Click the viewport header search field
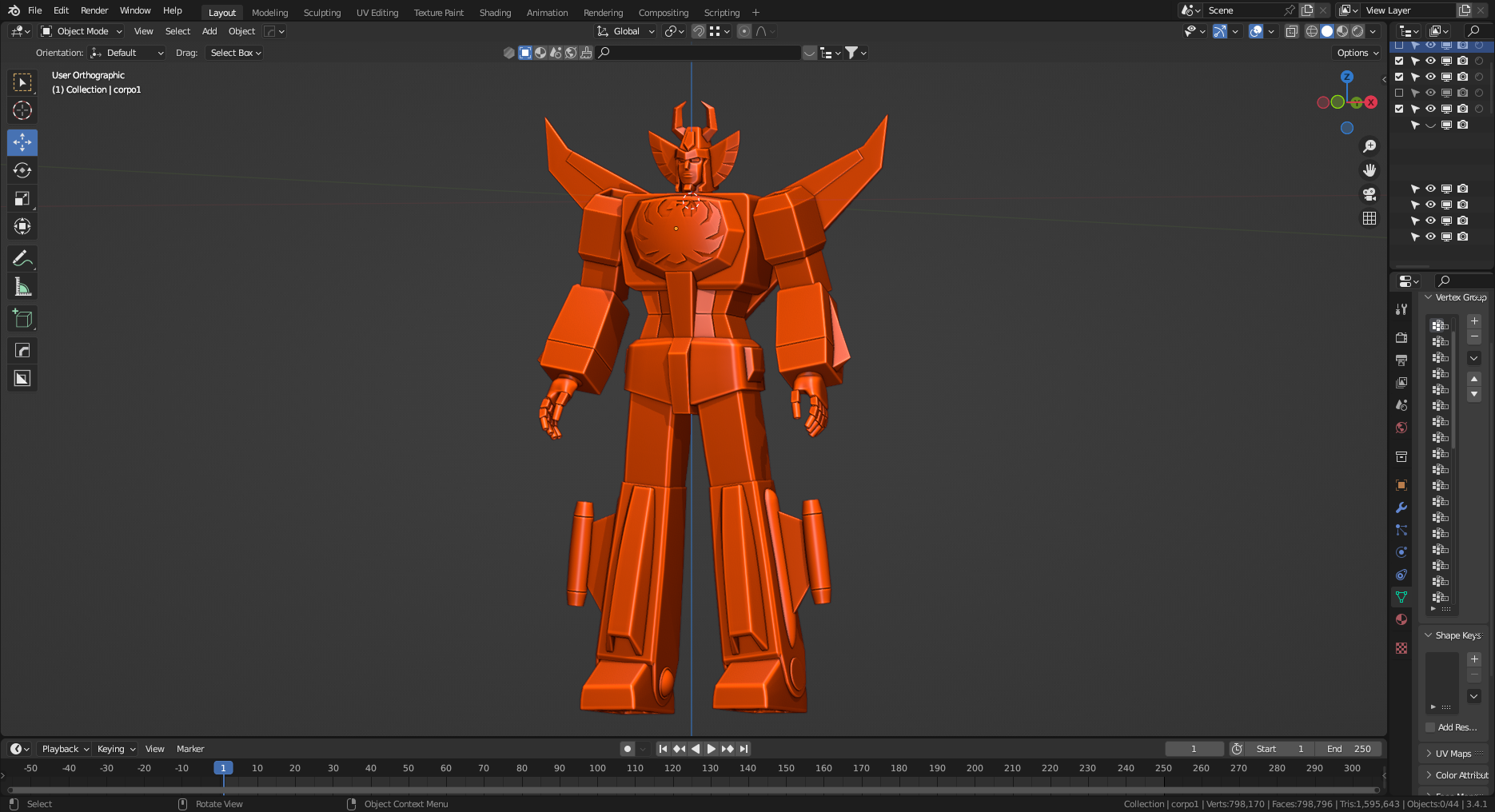The width and height of the screenshot is (1495, 812). click(x=699, y=53)
